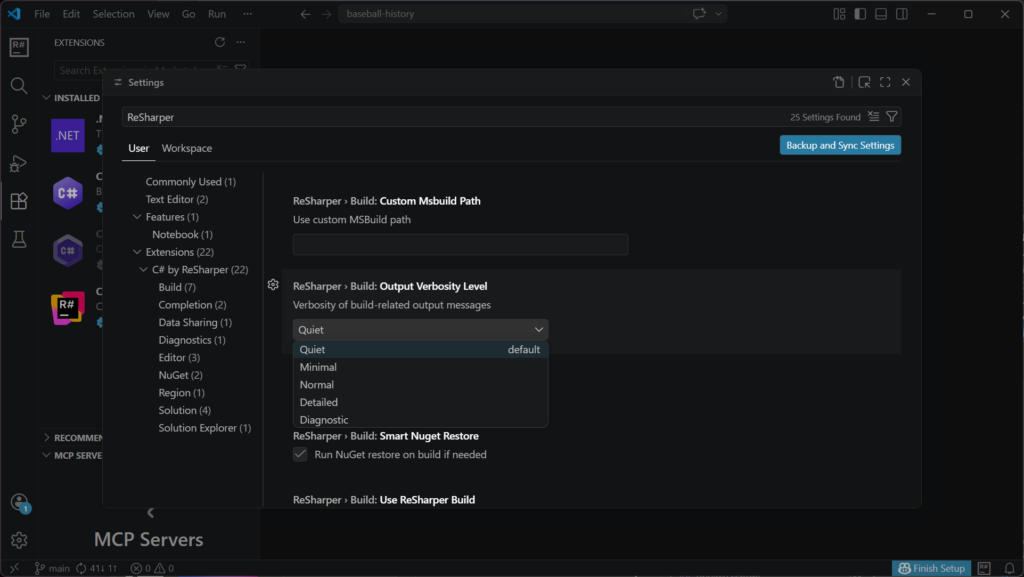This screenshot has height=577, width=1024.
Task: Click Finish Setup in status bar
Action: click(931, 568)
